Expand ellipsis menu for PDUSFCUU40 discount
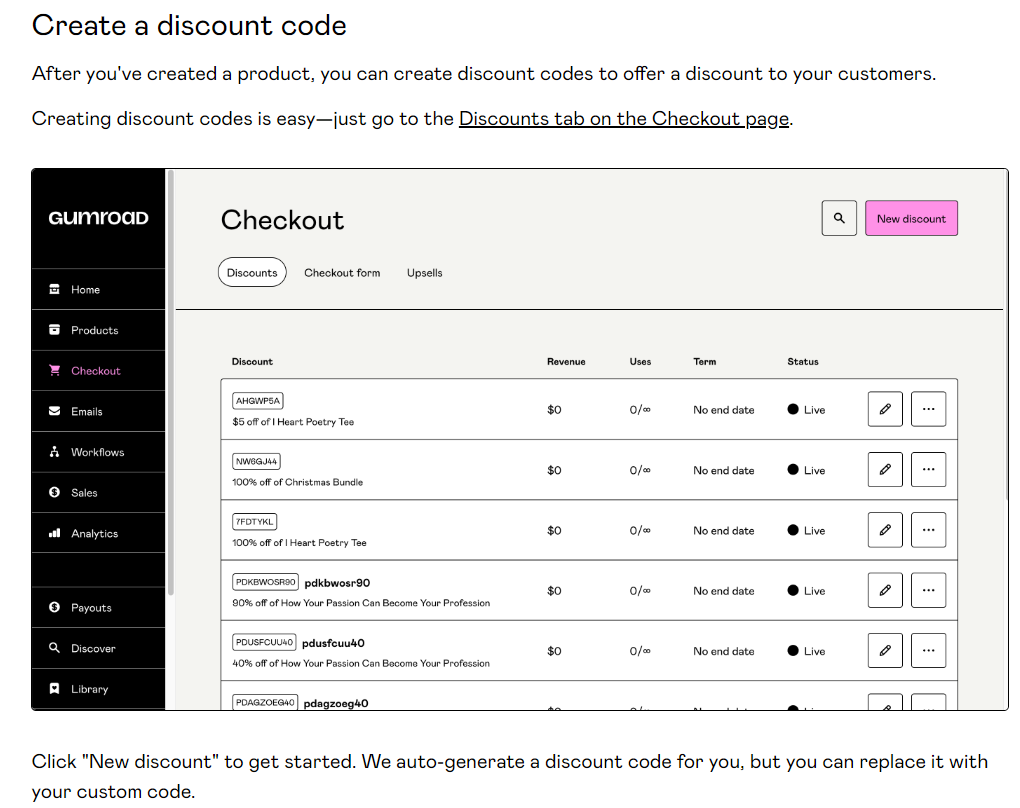Screen dimensions: 1020x808 928,651
